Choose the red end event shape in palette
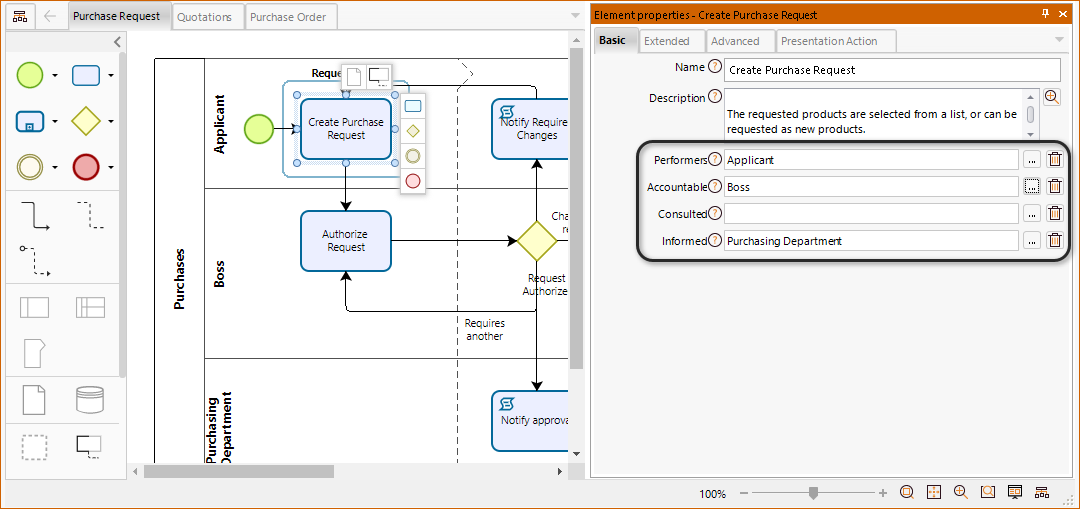The width and height of the screenshot is (1080, 509). (86, 167)
